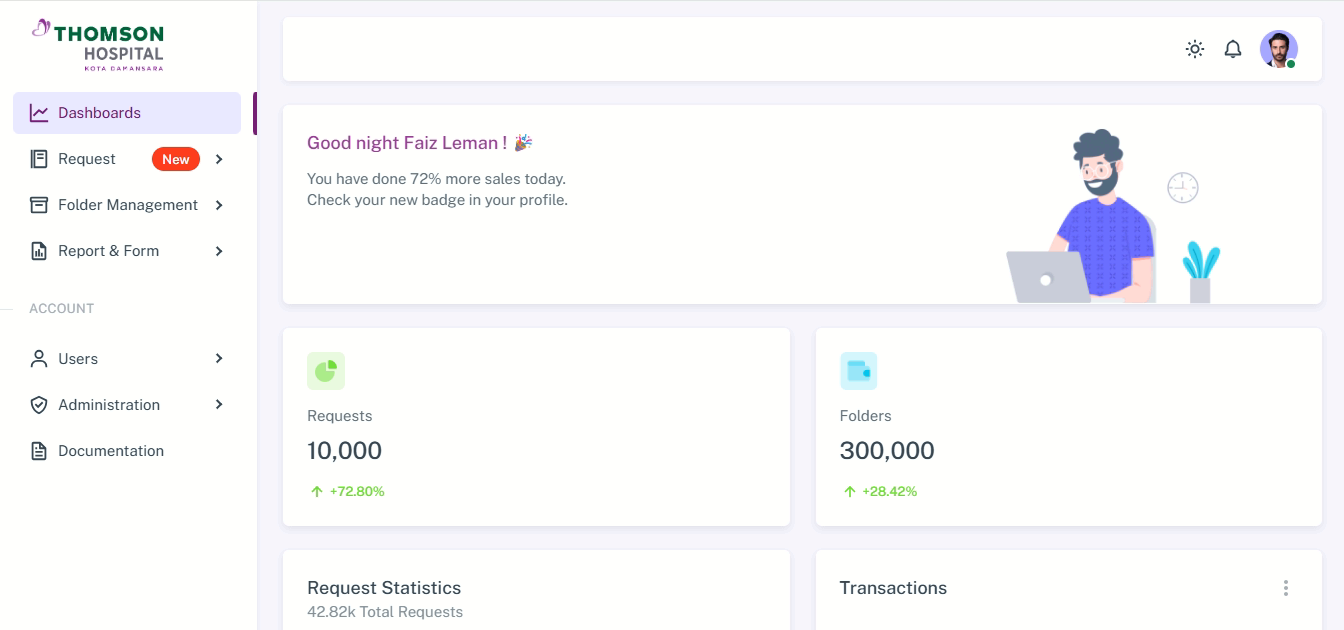Click the Thomson Hospital logo

coord(98,45)
